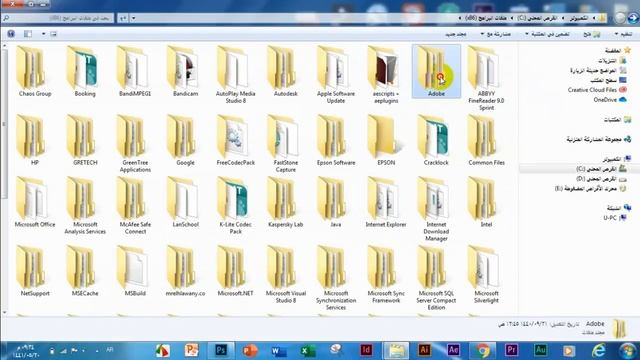Open the Microsoft Silverlight folder
The height and width of the screenshot is (360, 640).
point(486,274)
